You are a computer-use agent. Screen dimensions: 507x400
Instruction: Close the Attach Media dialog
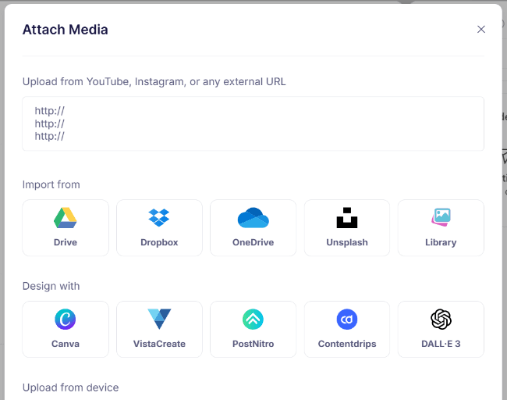[x=481, y=29]
